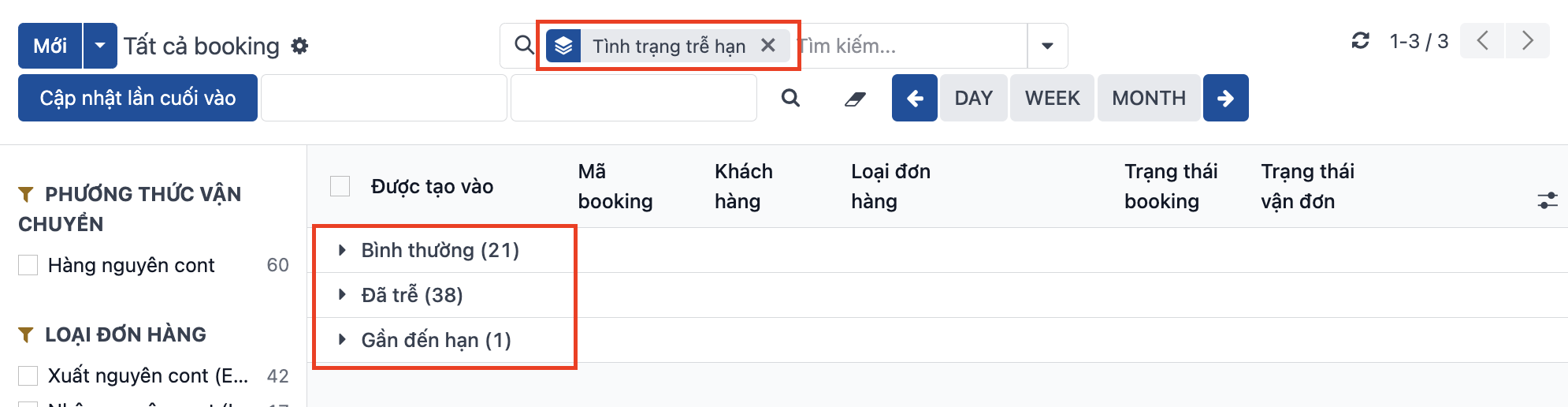Image resolution: width=1568 pixels, height=407 pixels.
Task: Check the Hàng nguyên cont filter
Action: point(28,265)
